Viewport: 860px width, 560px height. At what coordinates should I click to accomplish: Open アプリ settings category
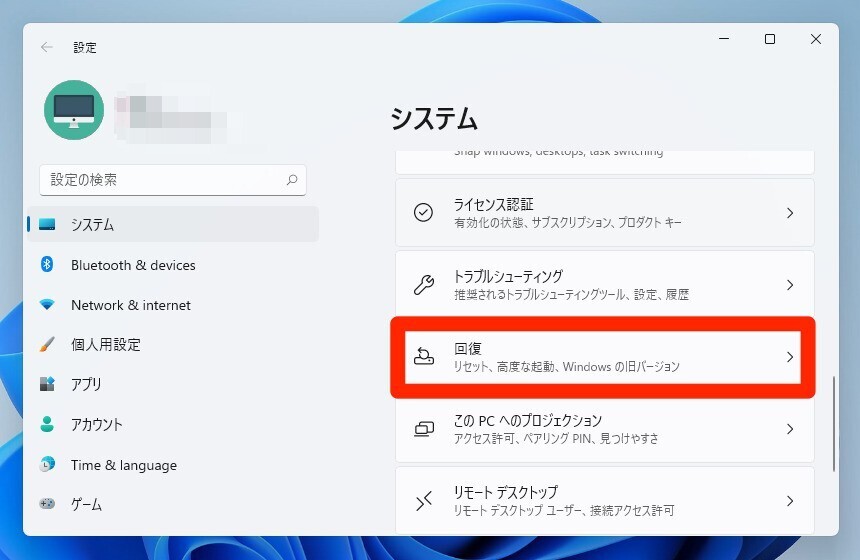click(x=173, y=384)
